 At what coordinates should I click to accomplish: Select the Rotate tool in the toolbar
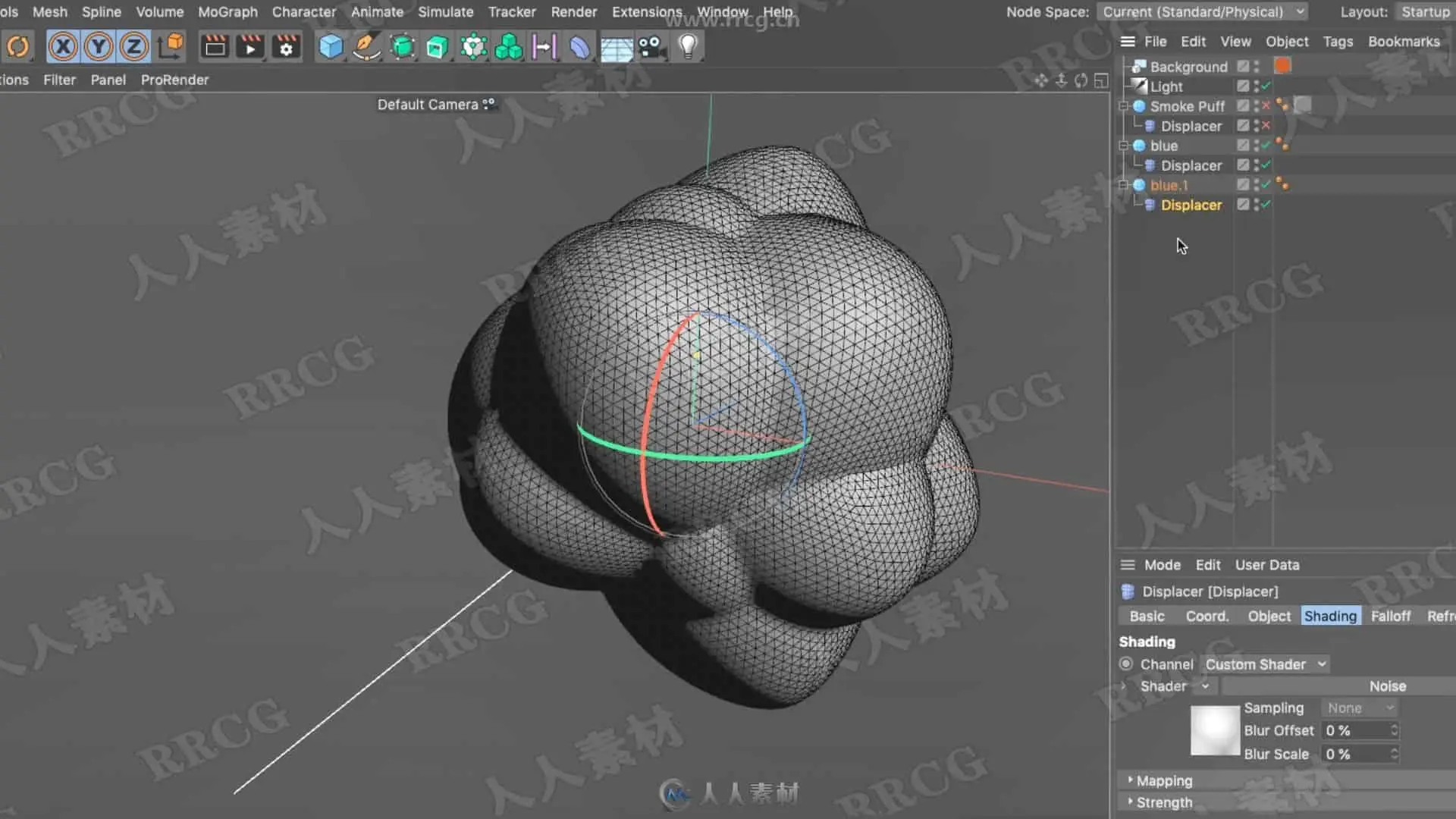pyautogui.click(x=18, y=47)
